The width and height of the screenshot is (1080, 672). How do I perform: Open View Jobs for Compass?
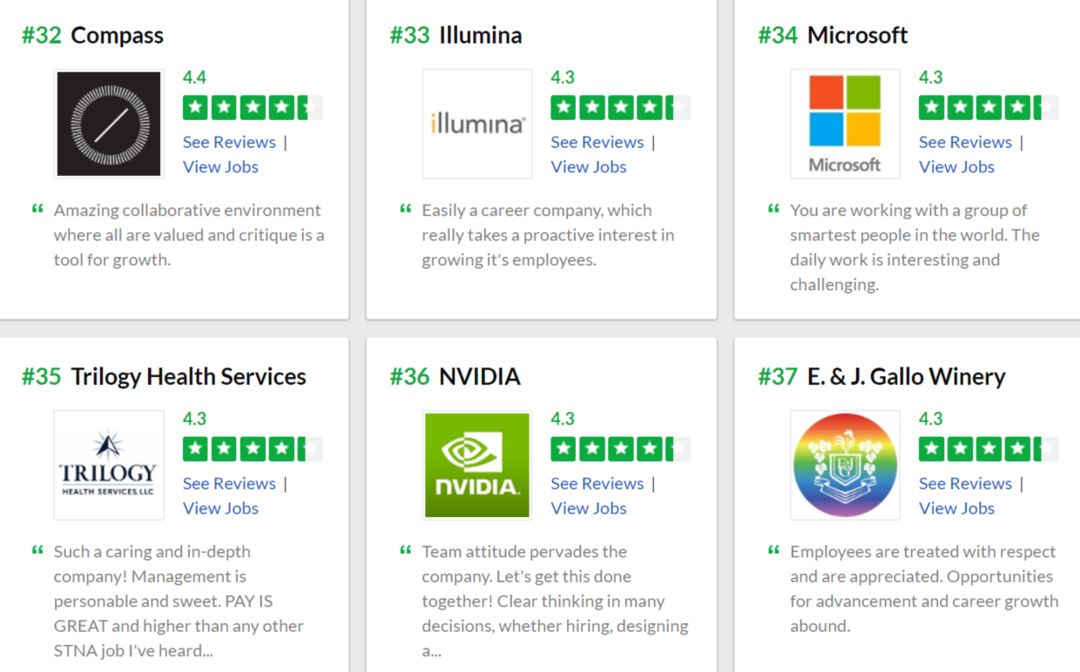[220, 167]
